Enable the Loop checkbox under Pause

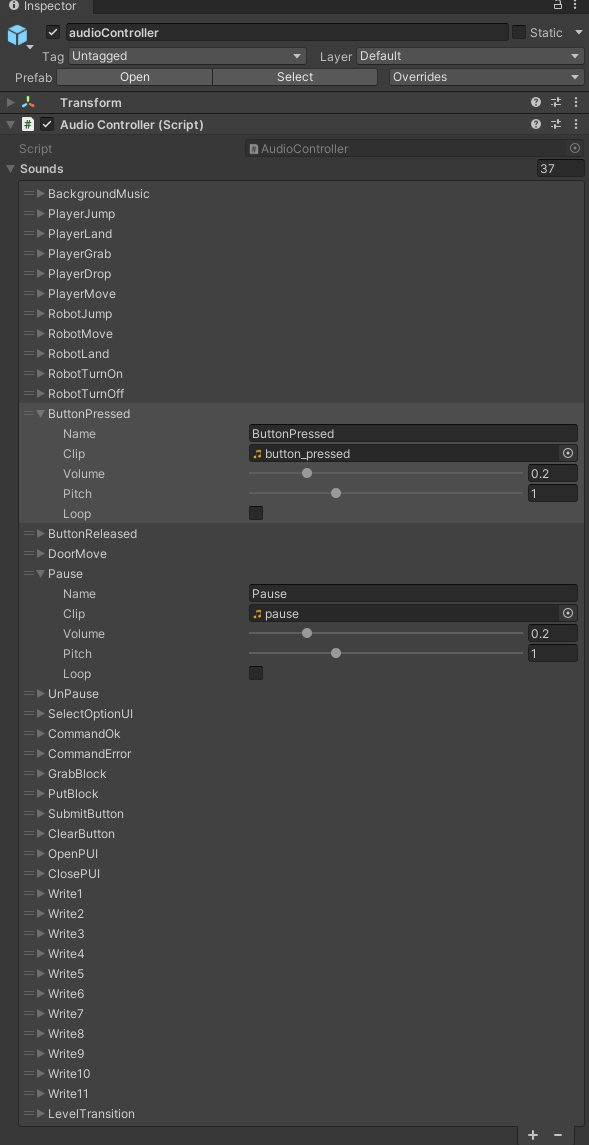(x=256, y=673)
